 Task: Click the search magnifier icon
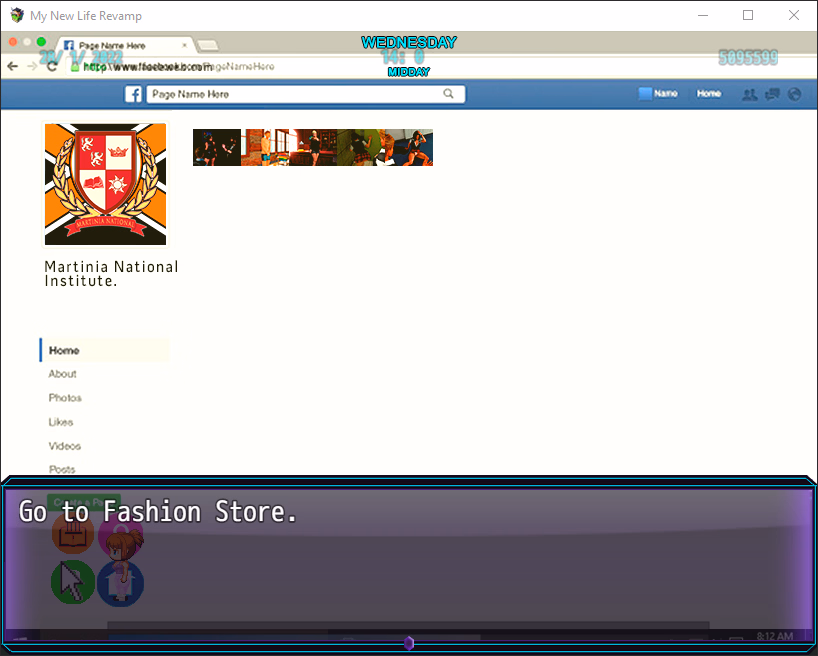449,94
